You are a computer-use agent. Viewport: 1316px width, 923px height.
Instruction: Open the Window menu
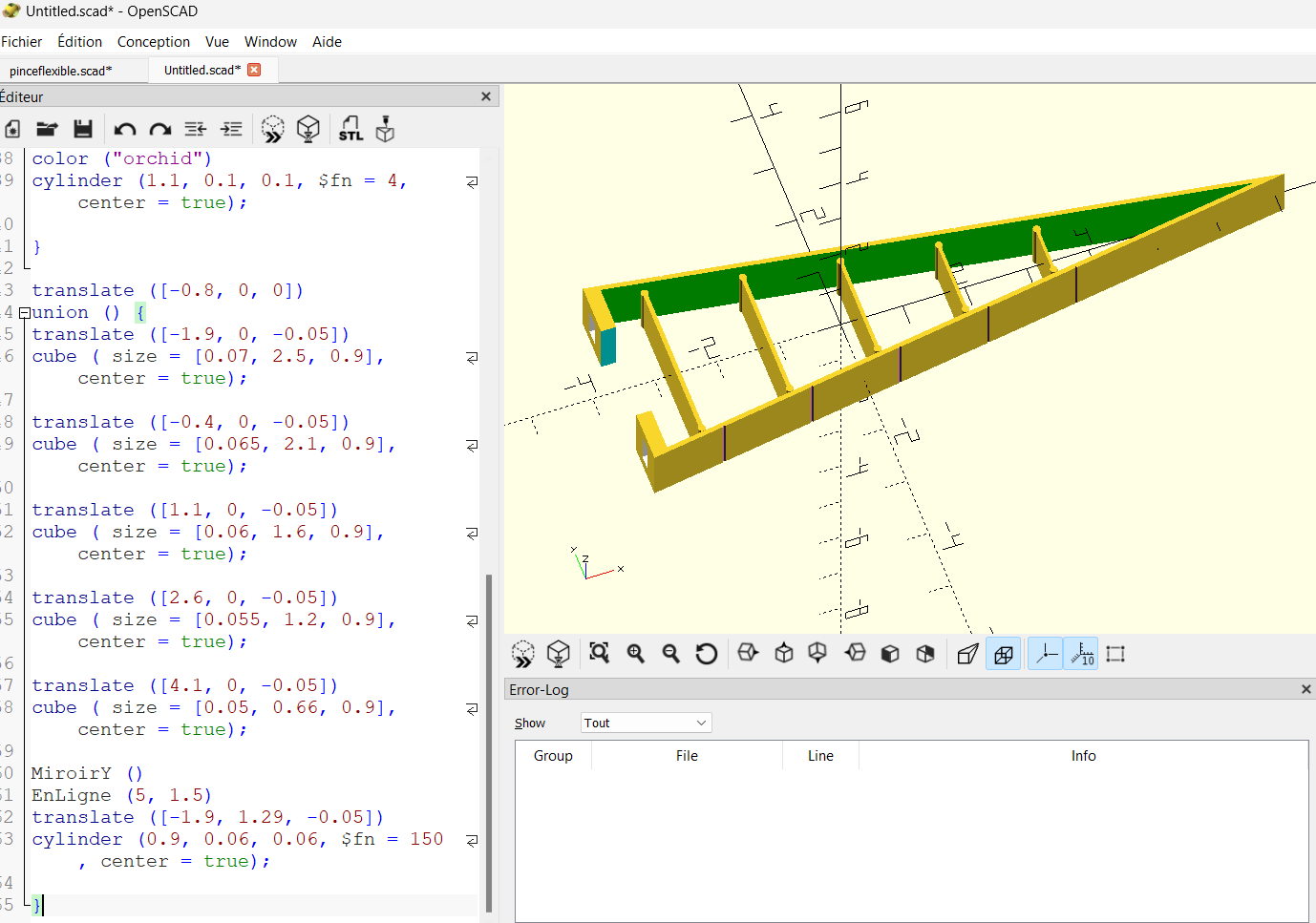click(x=270, y=42)
